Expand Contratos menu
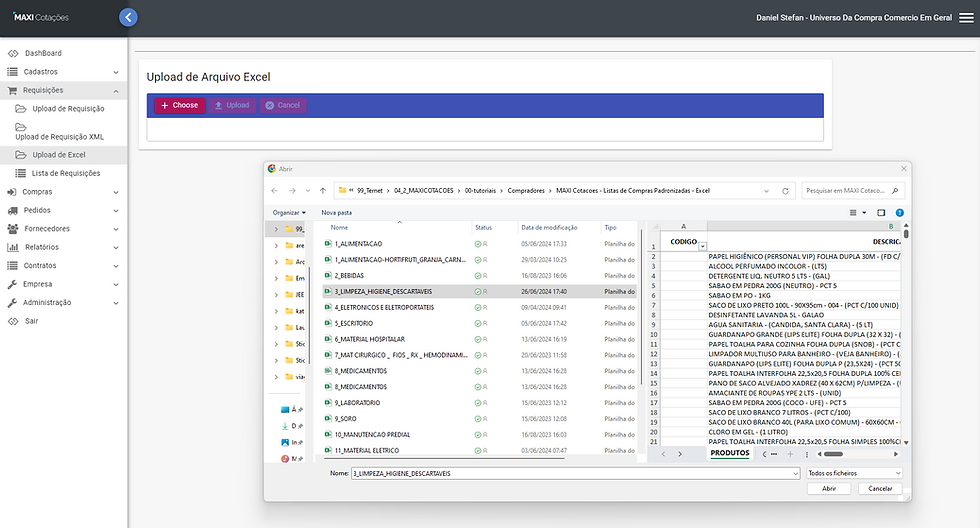The image size is (980, 528). coord(64,266)
